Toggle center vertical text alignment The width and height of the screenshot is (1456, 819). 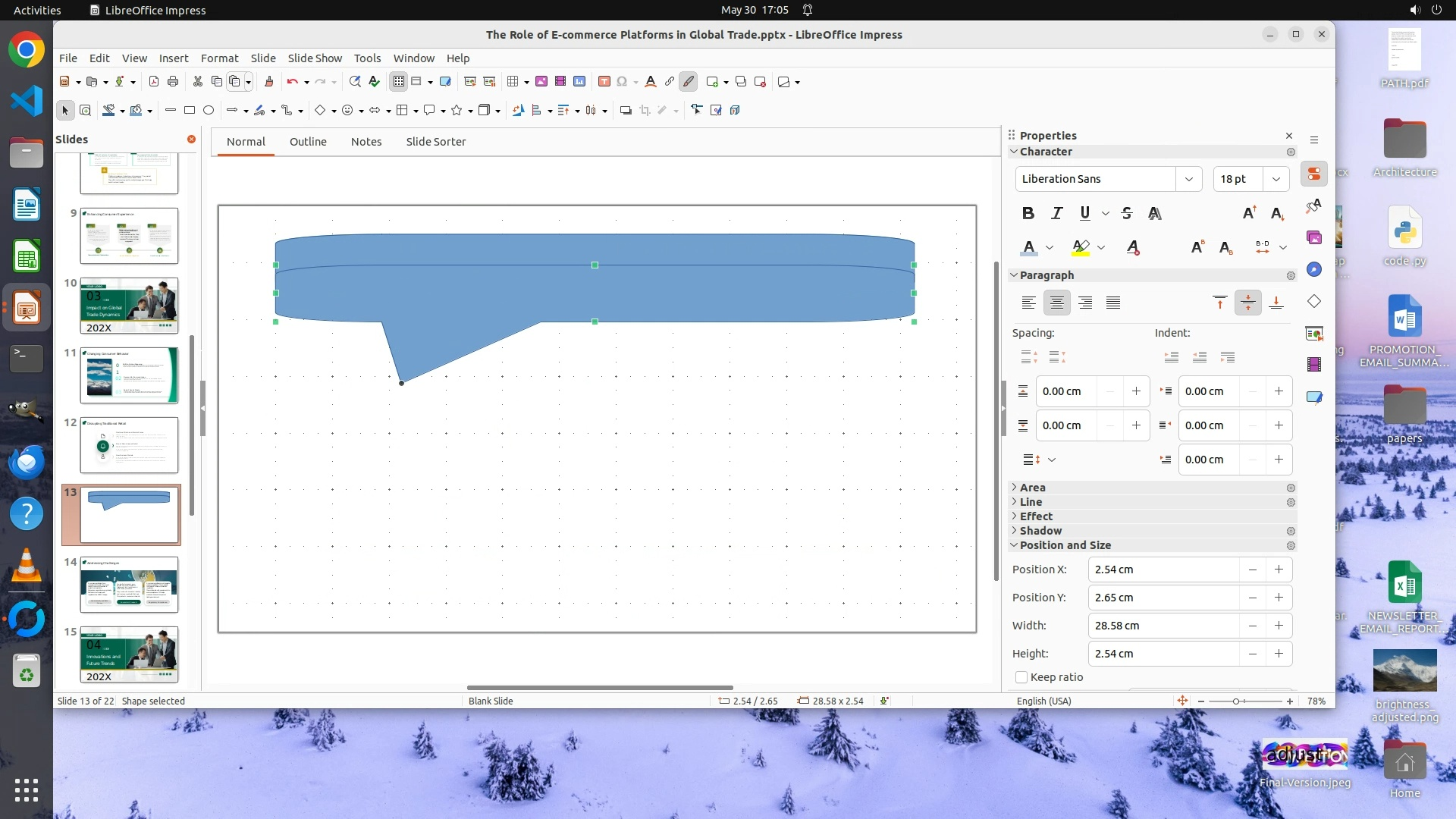[x=1247, y=303]
